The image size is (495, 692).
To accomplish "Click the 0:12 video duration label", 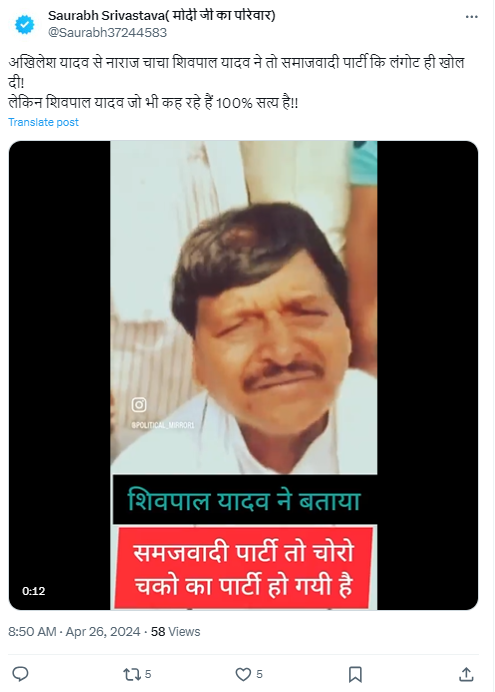I will 34,591.
